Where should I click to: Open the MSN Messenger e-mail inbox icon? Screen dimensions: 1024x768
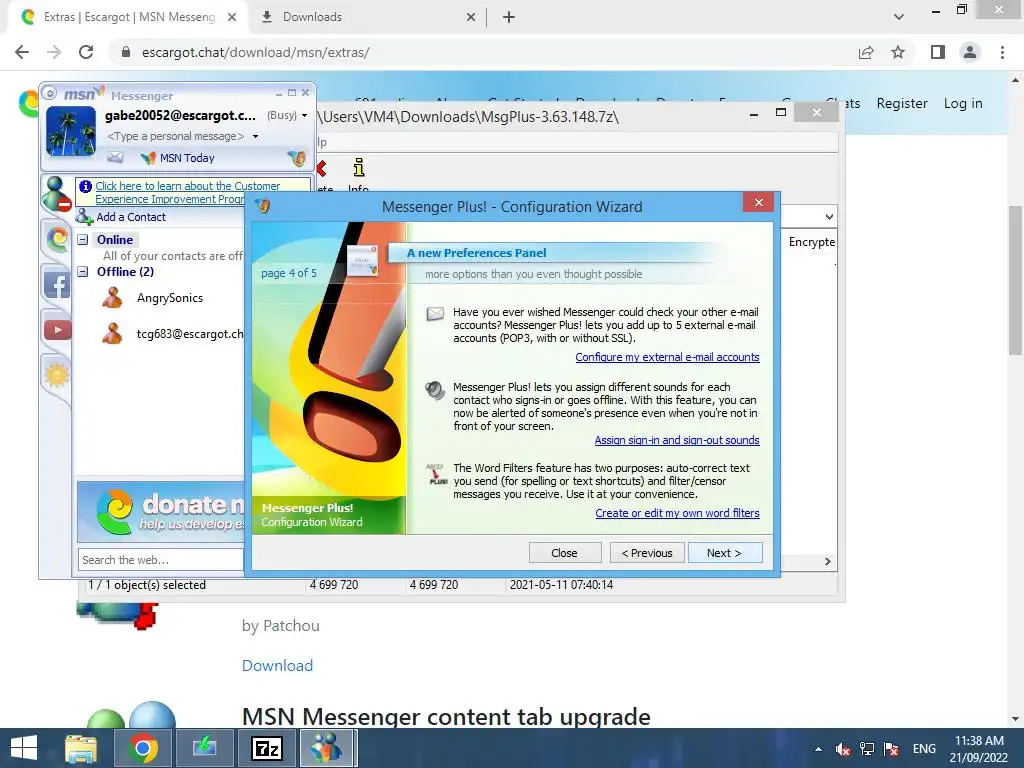pyautogui.click(x=115, y=157)
